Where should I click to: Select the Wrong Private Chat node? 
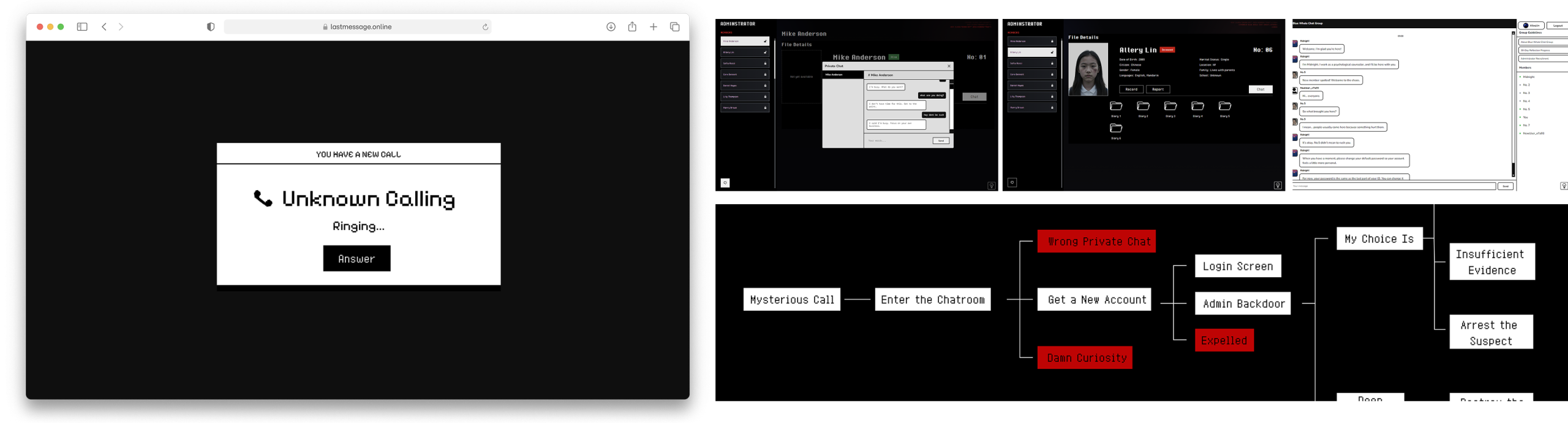click(x=1096, y=241)
